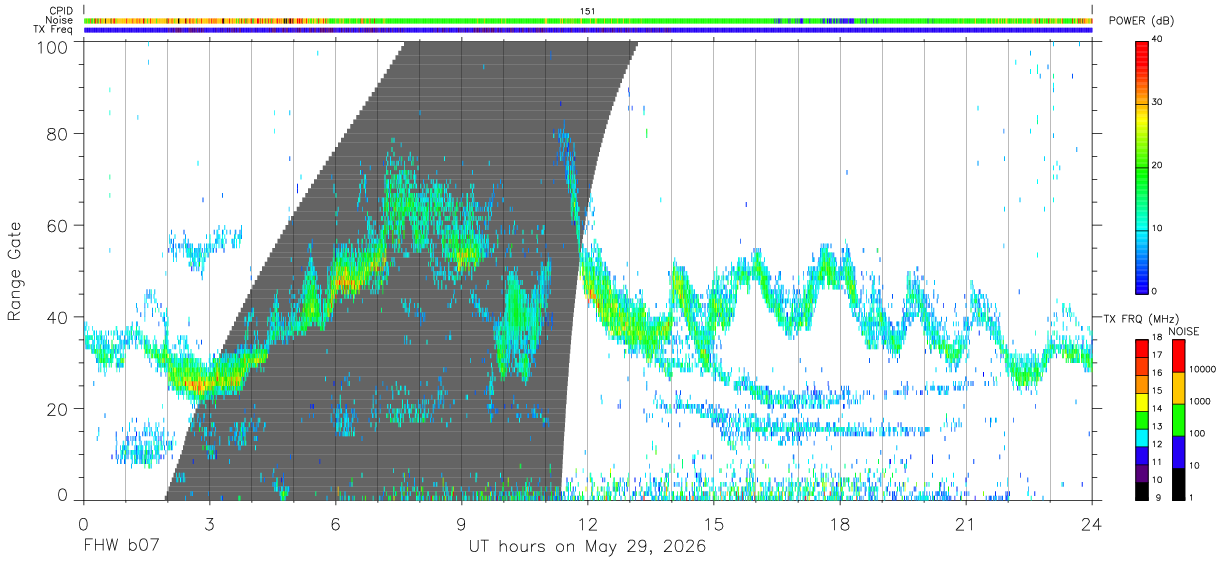Click the TX Freq color strip above the plot
The width and height of the screenshot is (1228, 567).
tap(588, 30)
